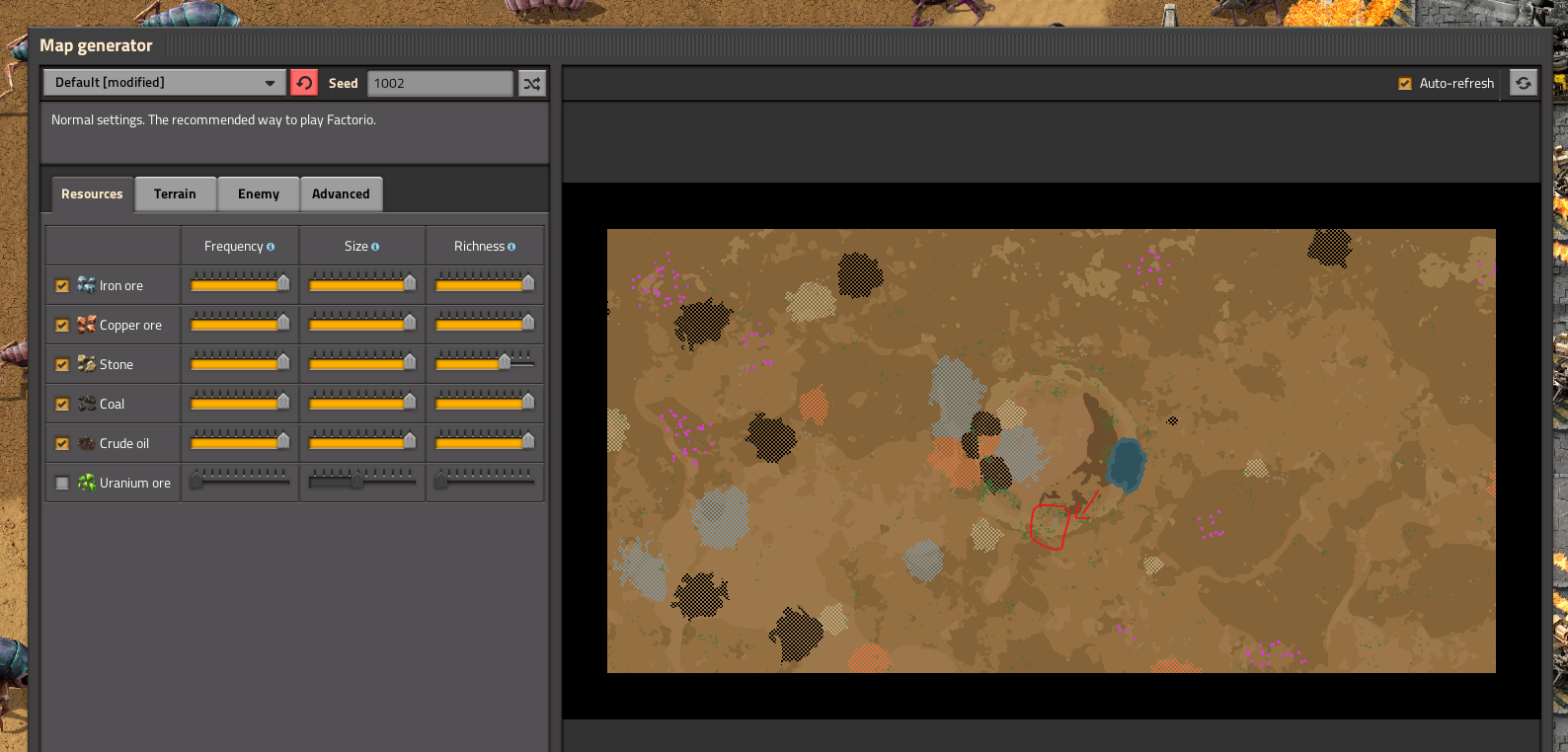Click the Iron ore size slider
Viewport: 1568px width, 752px height.
point(362,284)
